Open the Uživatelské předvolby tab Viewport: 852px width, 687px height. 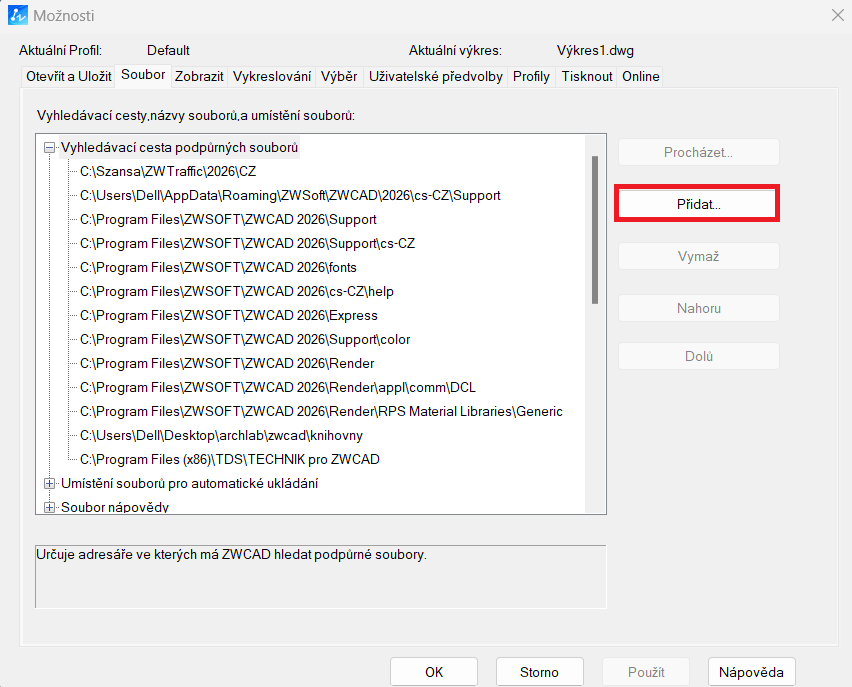(436, 77)
